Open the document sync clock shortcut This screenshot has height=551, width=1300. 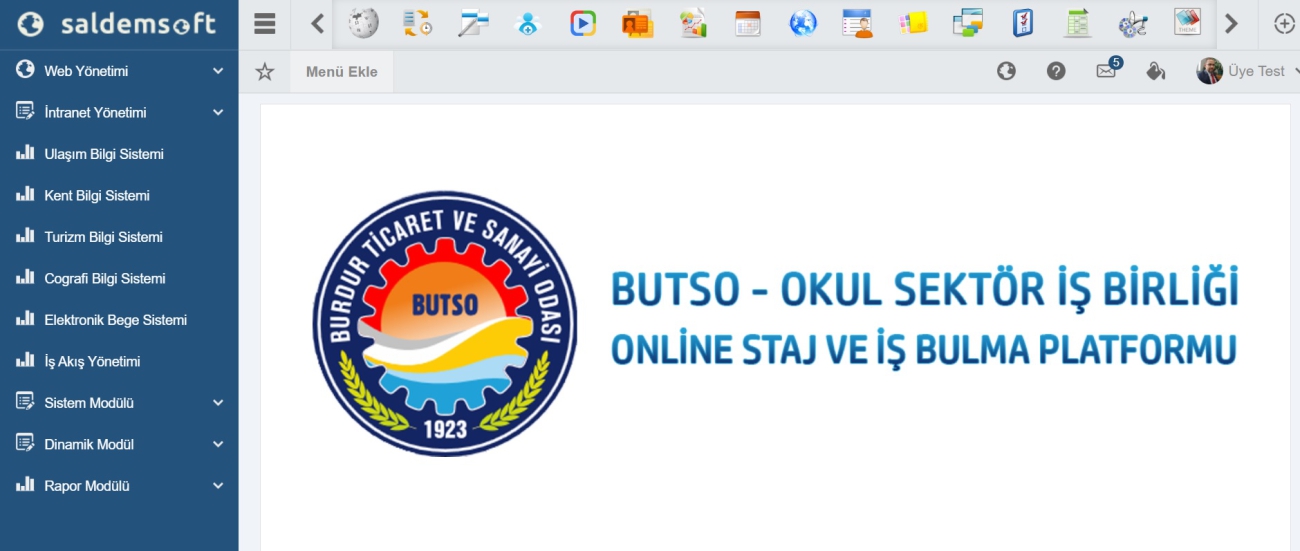pos(418,23)
